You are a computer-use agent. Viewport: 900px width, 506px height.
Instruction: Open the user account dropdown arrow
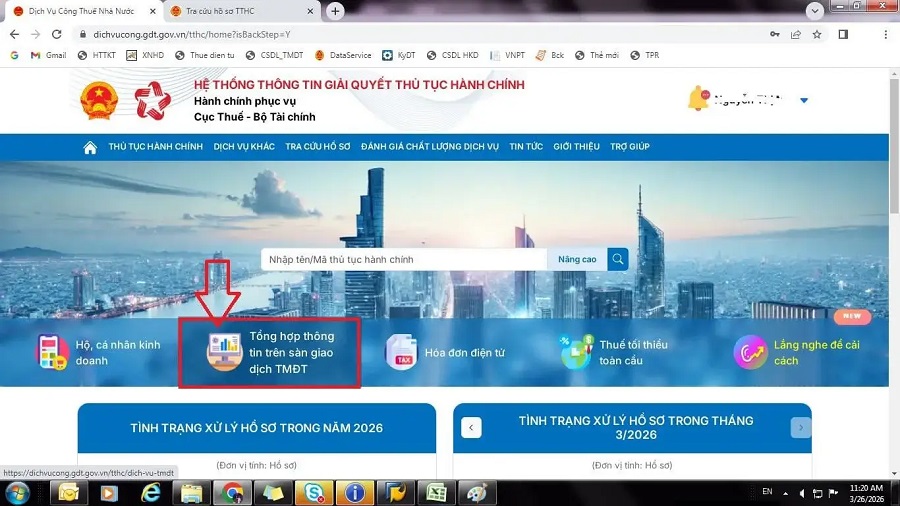804,100
